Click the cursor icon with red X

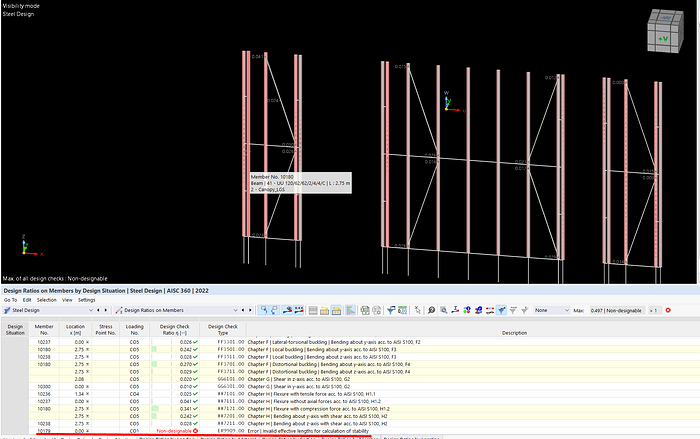click(417, 310)
